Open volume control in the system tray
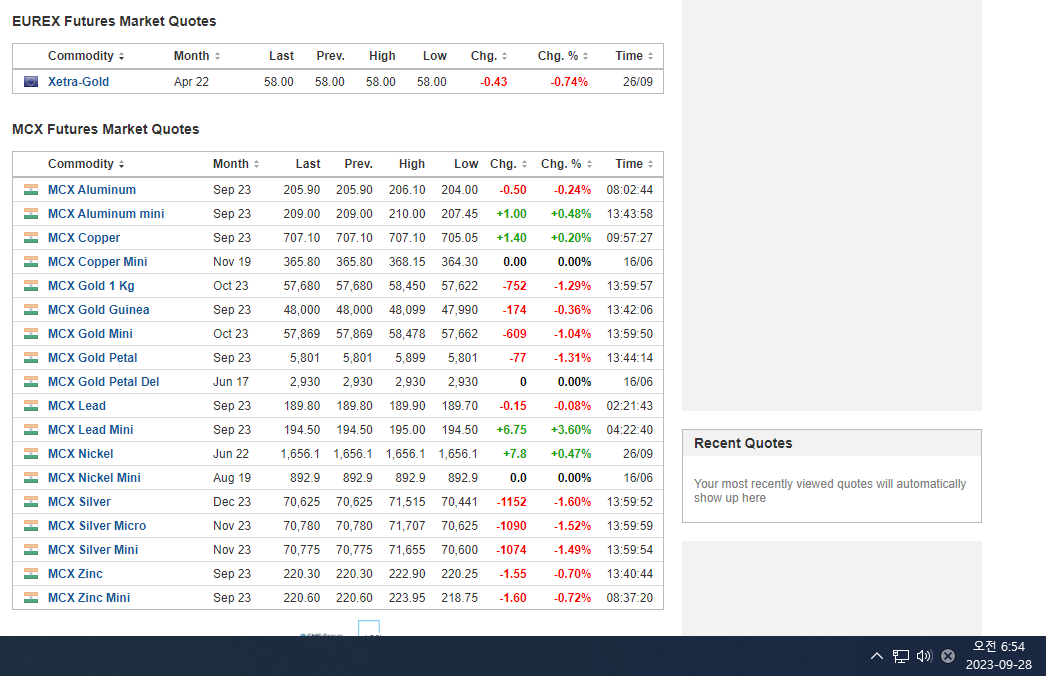 point(924,656)
